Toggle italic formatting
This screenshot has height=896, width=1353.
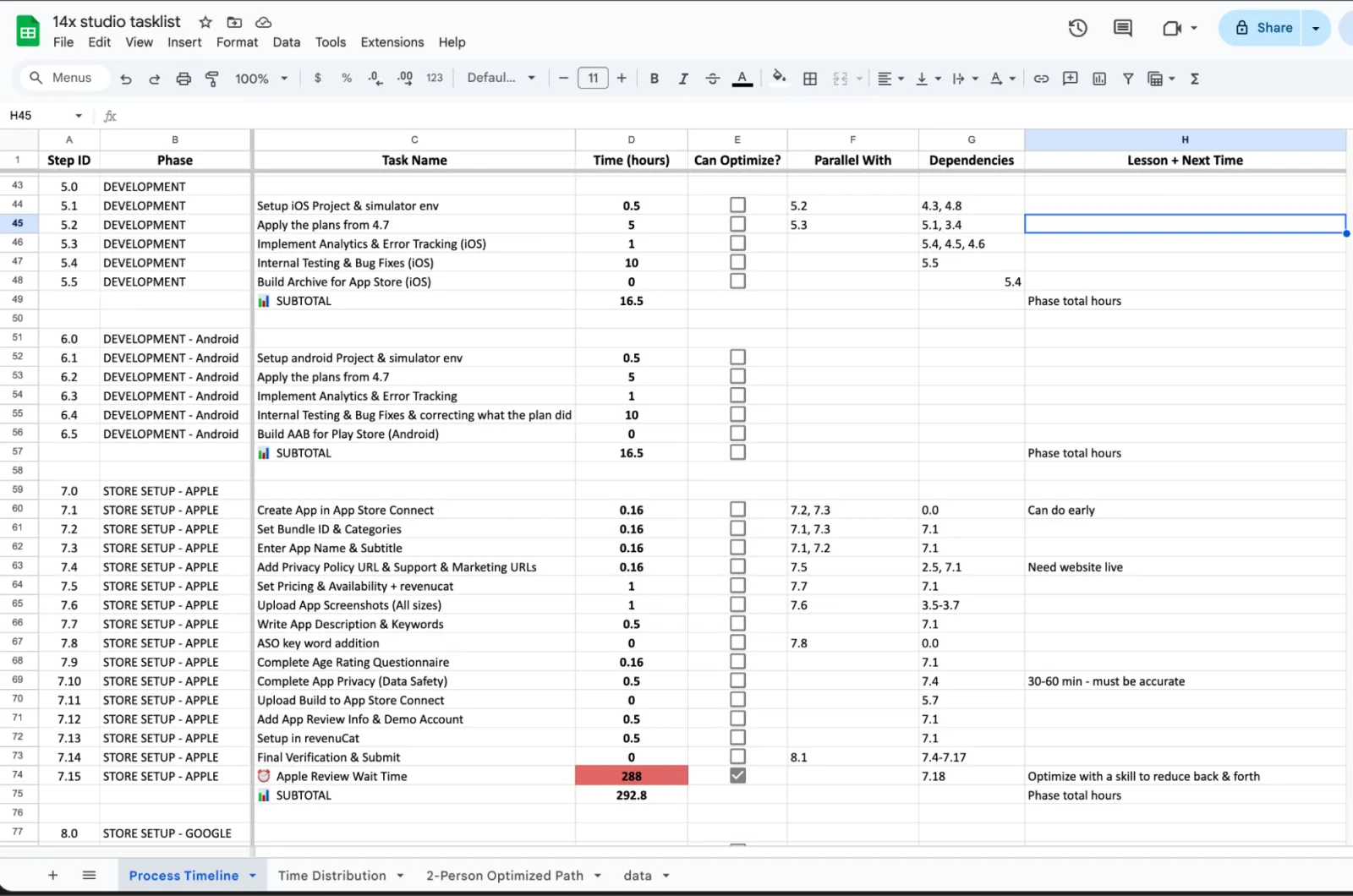[683, 79]
